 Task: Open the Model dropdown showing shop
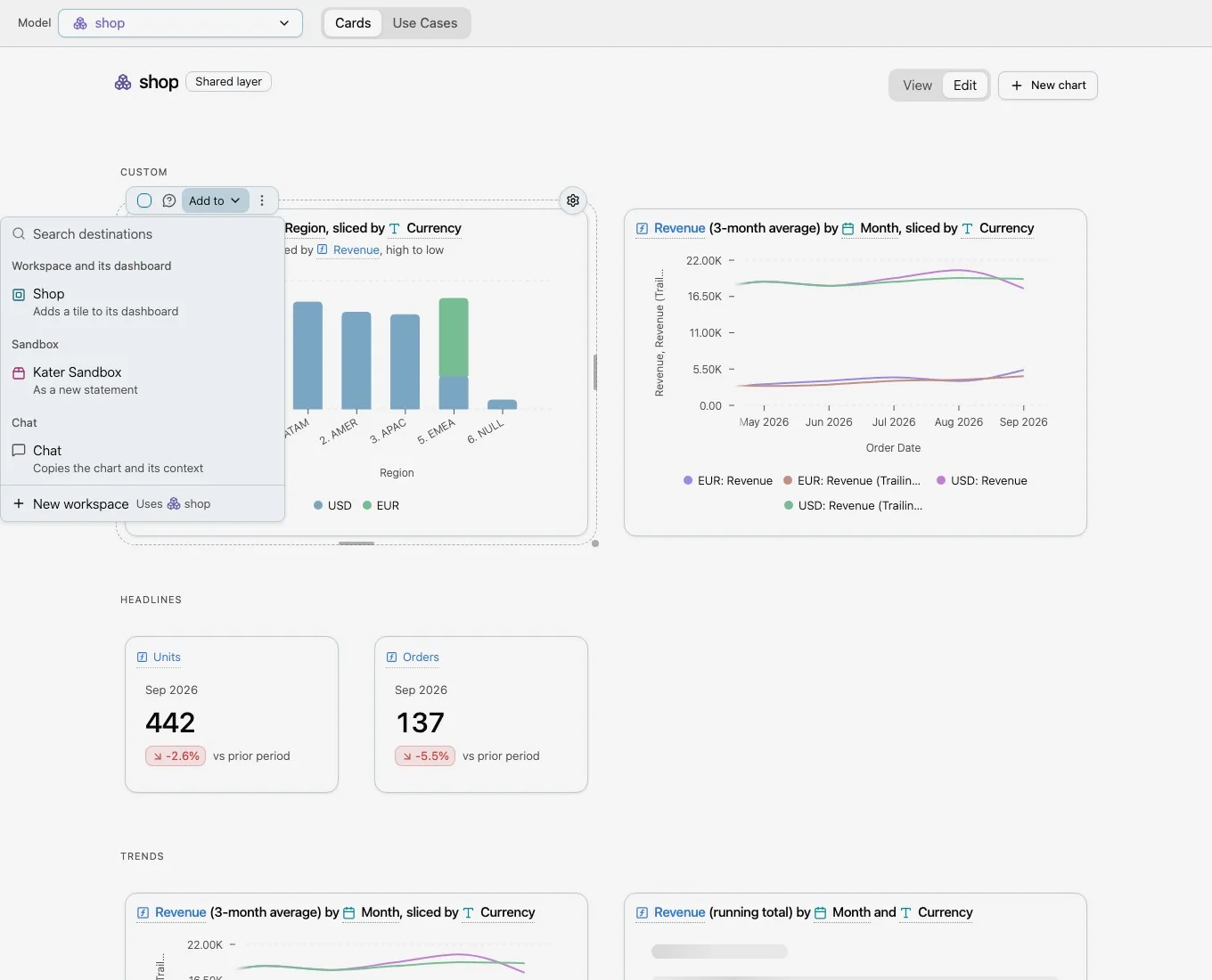coord(180,23)
